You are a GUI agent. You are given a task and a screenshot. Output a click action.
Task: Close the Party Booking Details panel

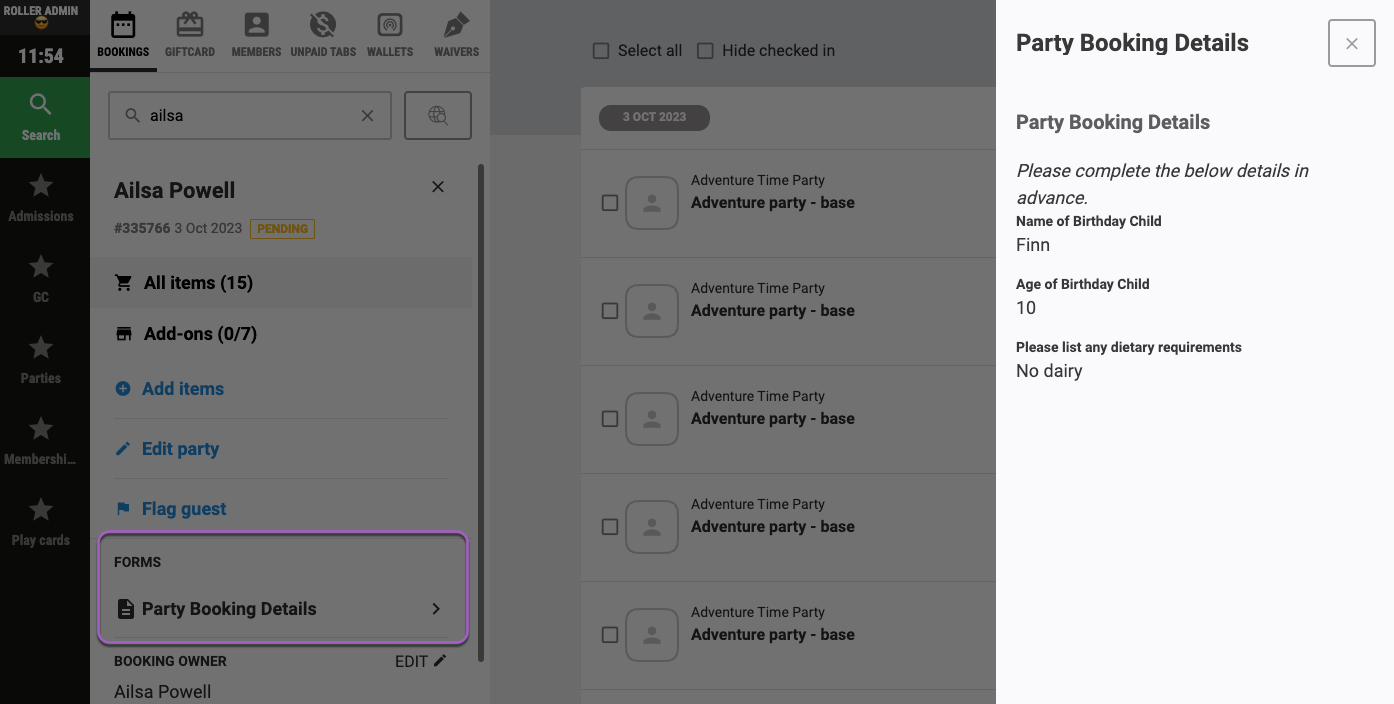point(1352,43)
